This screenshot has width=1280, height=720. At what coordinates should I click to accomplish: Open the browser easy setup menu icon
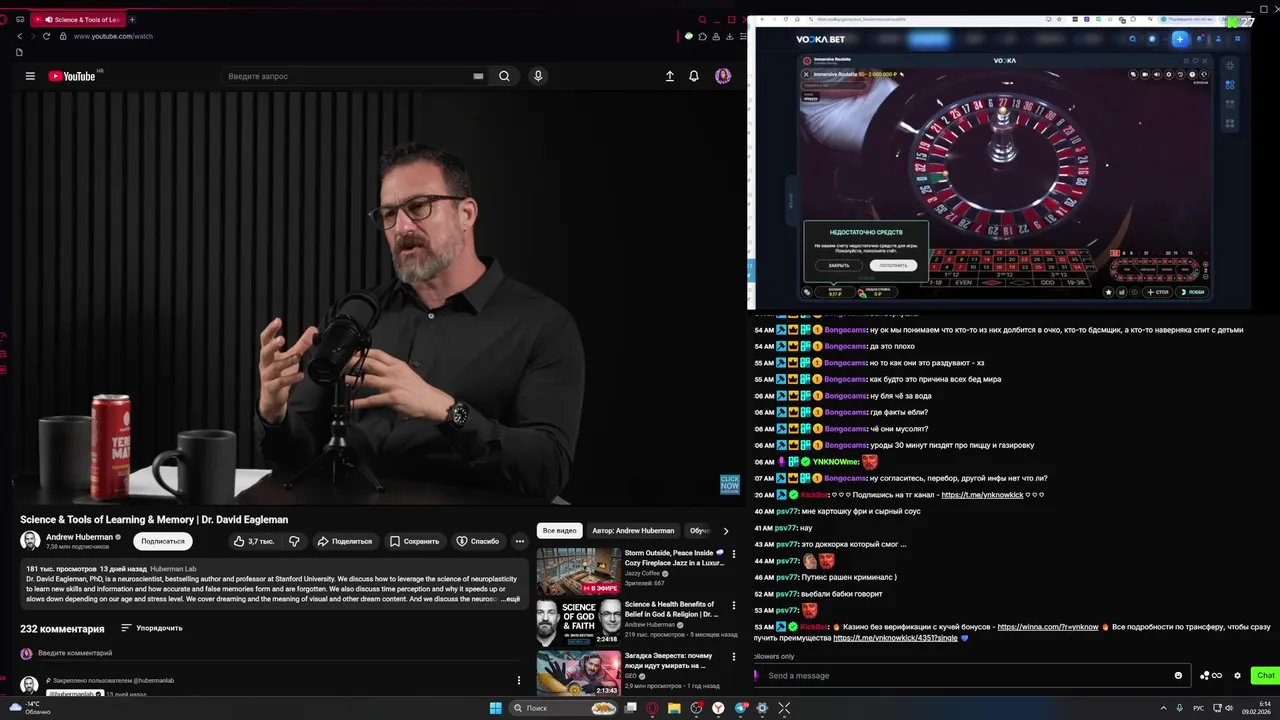(x=741, y=37)
